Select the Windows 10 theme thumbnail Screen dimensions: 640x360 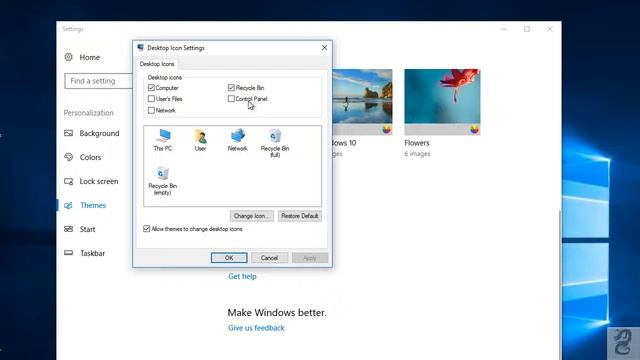point(362,102)
